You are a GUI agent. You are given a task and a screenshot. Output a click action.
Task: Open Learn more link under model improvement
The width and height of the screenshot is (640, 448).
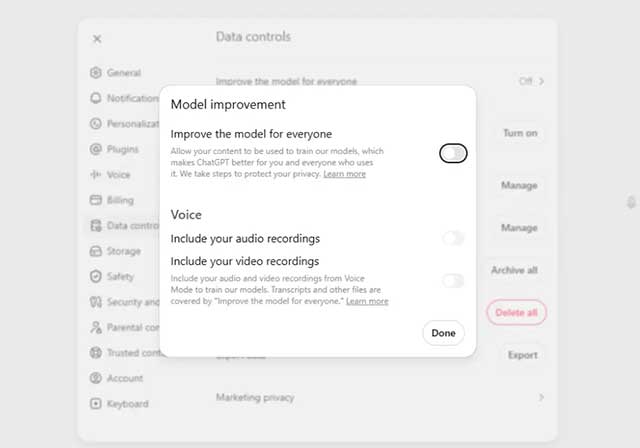[344, 174]
